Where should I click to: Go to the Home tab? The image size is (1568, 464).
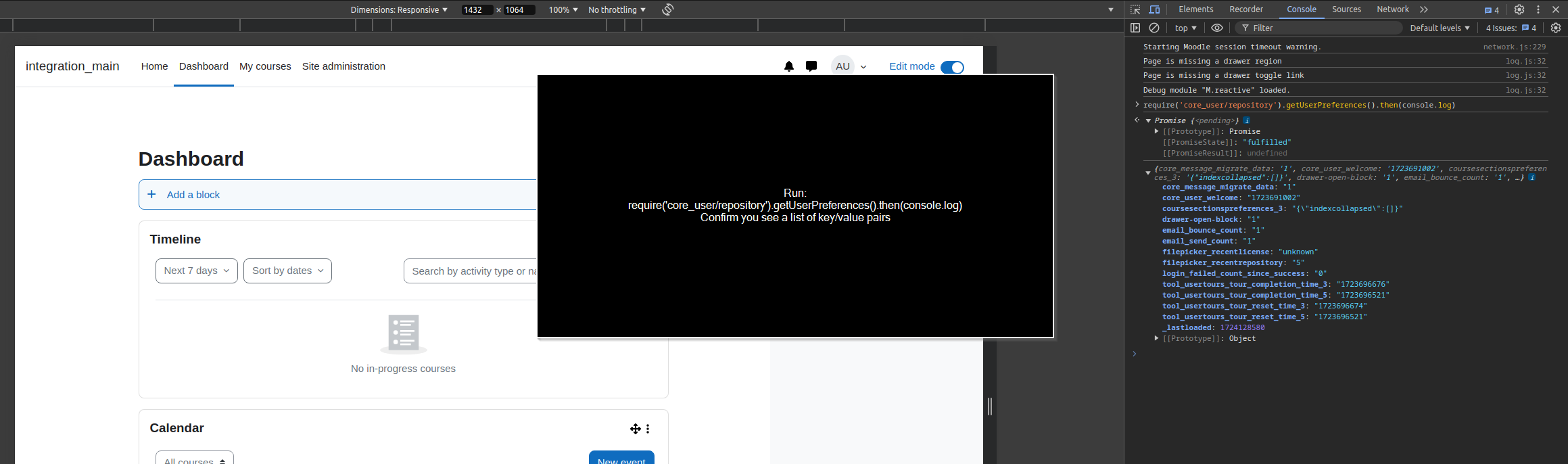pos(154,66)
